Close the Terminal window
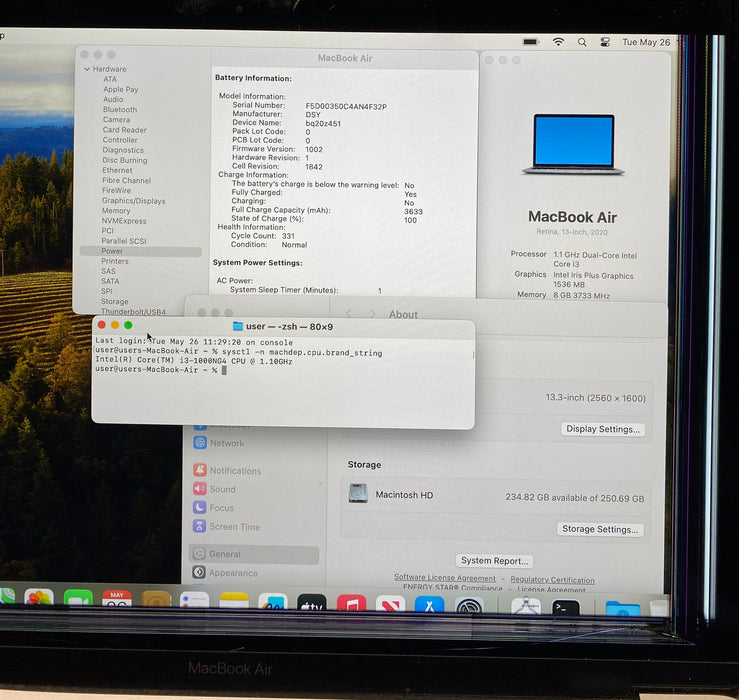 (101, 325)
